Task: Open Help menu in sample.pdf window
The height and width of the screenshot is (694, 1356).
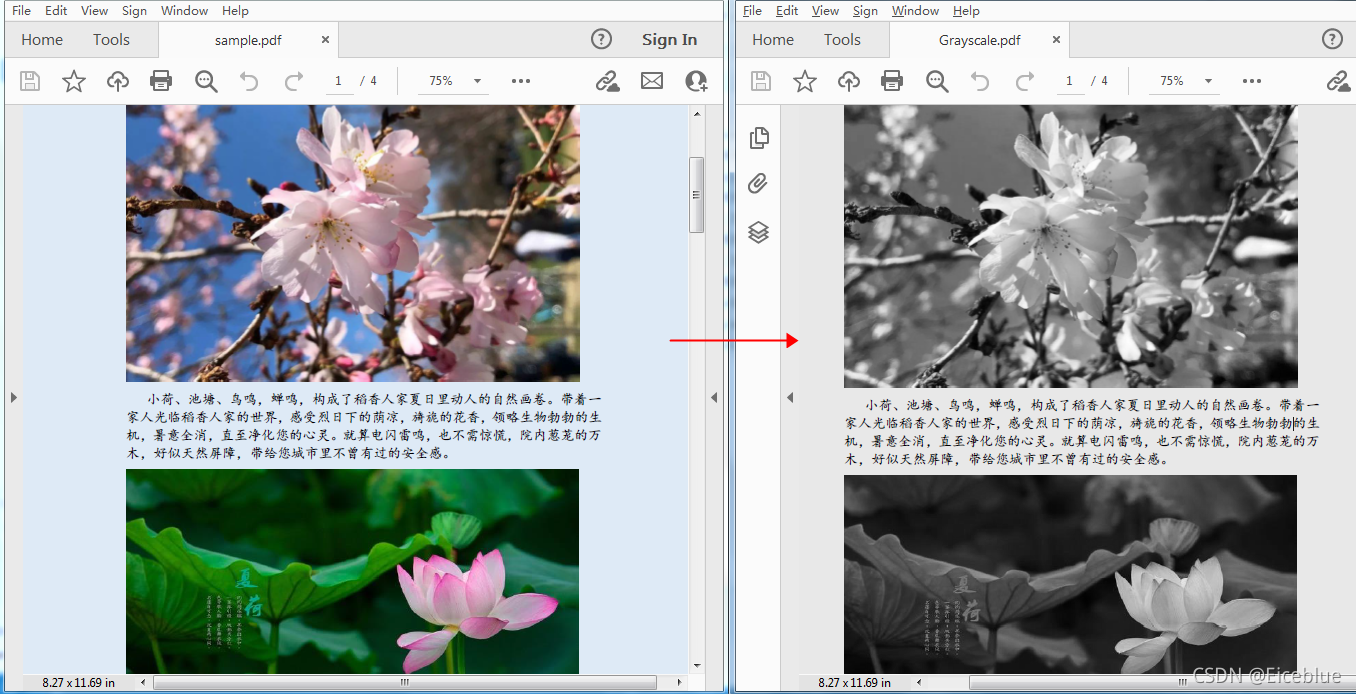Action: pyautogui.click(x=235, y=11)
